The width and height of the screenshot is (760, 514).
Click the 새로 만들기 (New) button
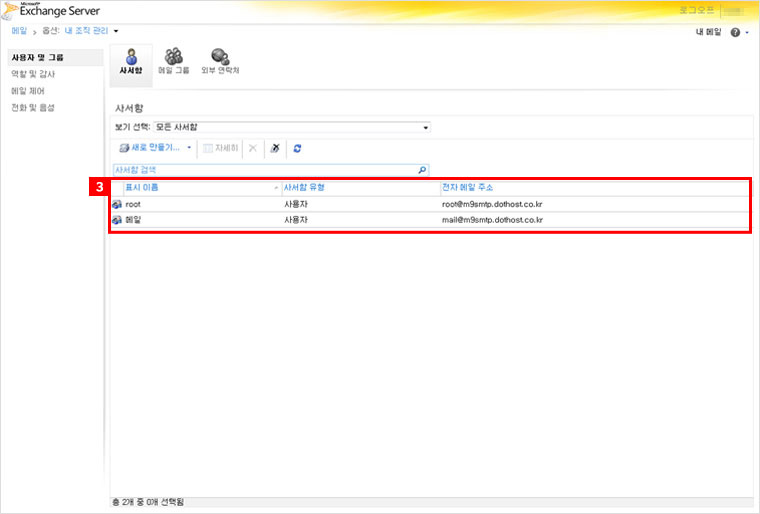click(150, 148)
